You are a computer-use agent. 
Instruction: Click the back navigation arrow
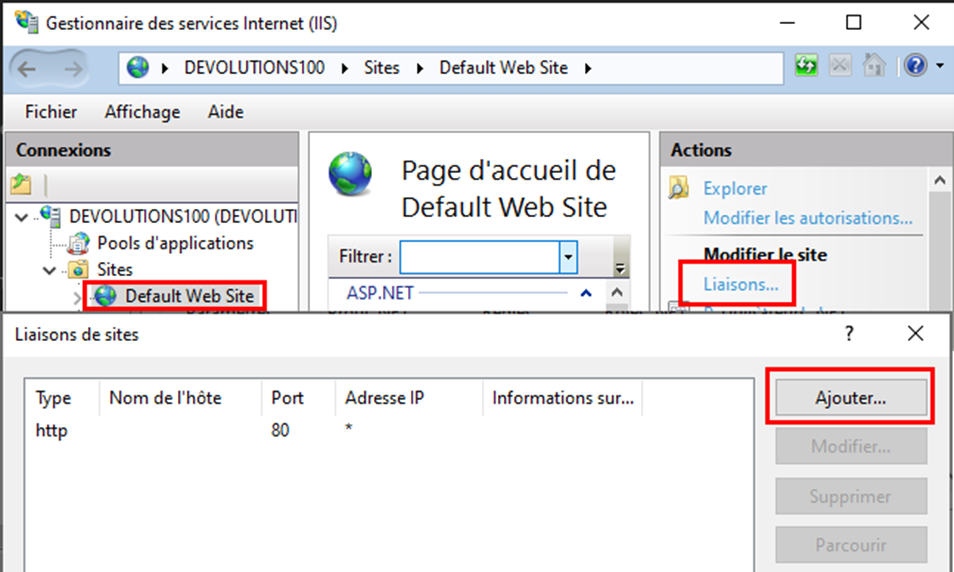point(27,69)
